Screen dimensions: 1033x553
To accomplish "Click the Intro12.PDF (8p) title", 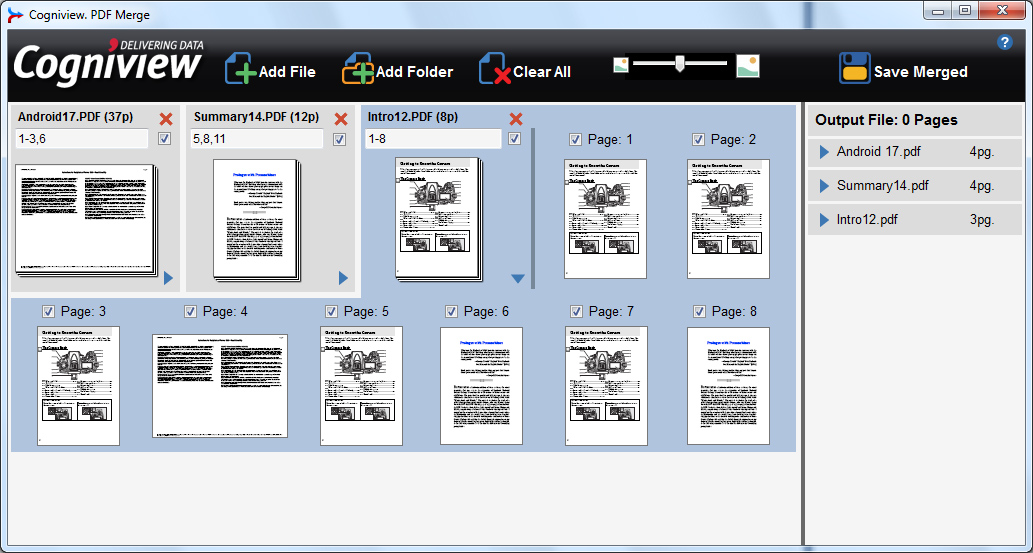I will tap(413, 117).
